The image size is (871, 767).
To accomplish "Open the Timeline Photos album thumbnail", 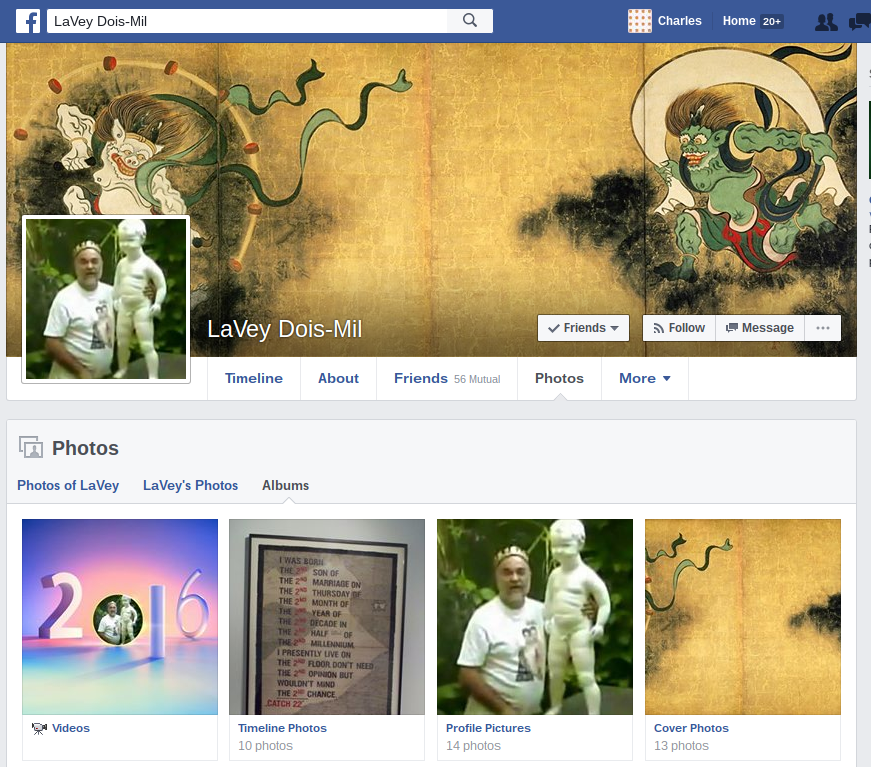I will (327, 616).
